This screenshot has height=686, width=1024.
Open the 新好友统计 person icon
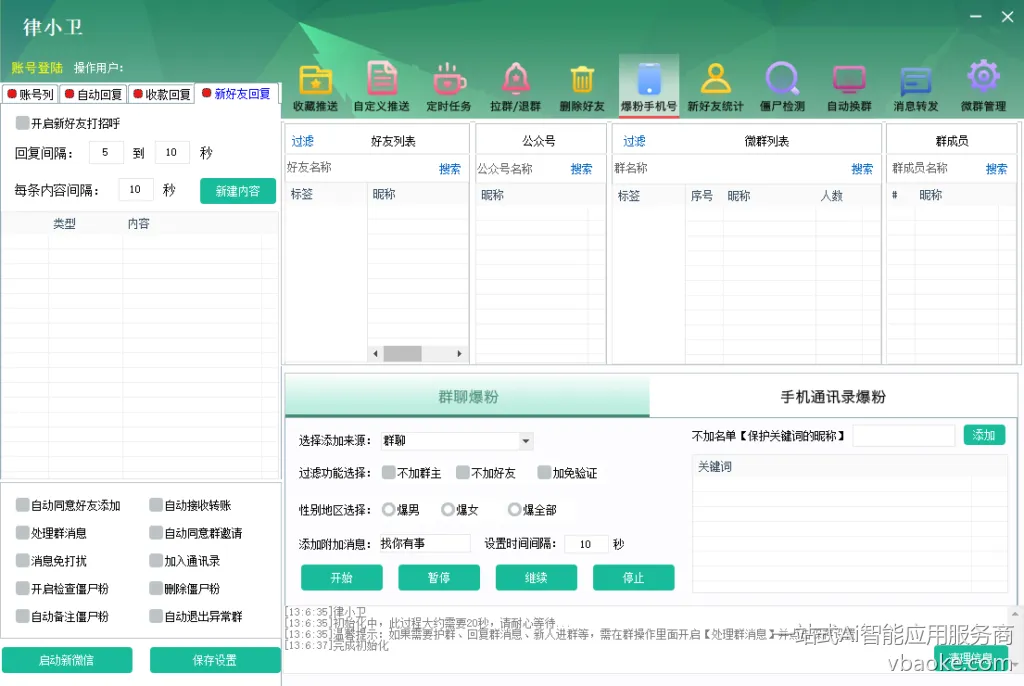[715, 87]
